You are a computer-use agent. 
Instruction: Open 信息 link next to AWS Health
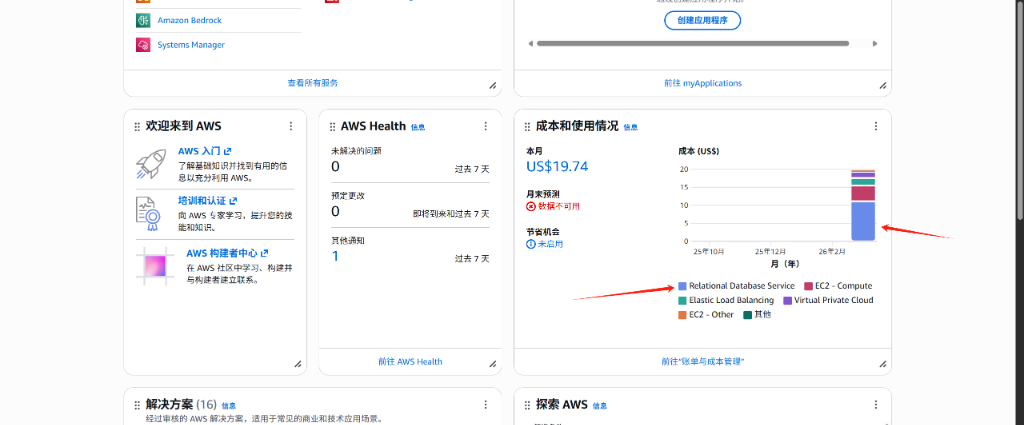(418, 127)
